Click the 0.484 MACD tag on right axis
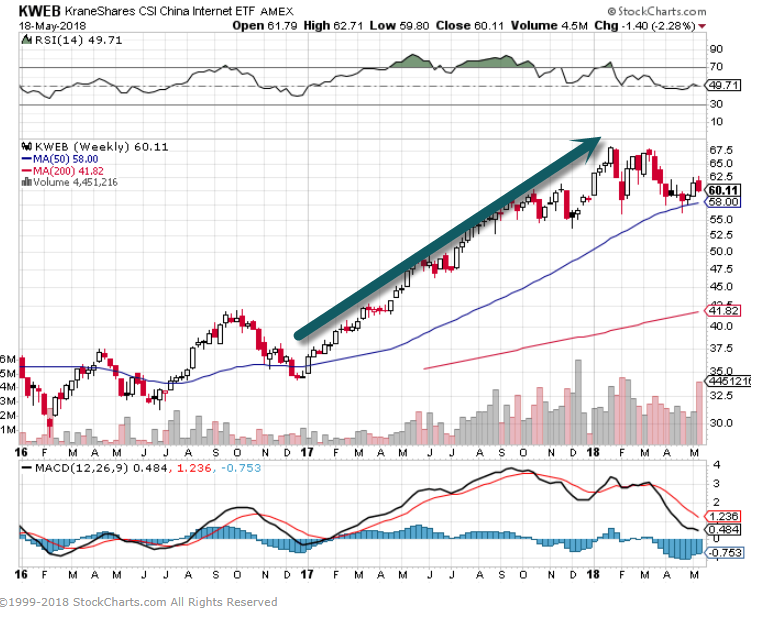 [x=723, y=530]
